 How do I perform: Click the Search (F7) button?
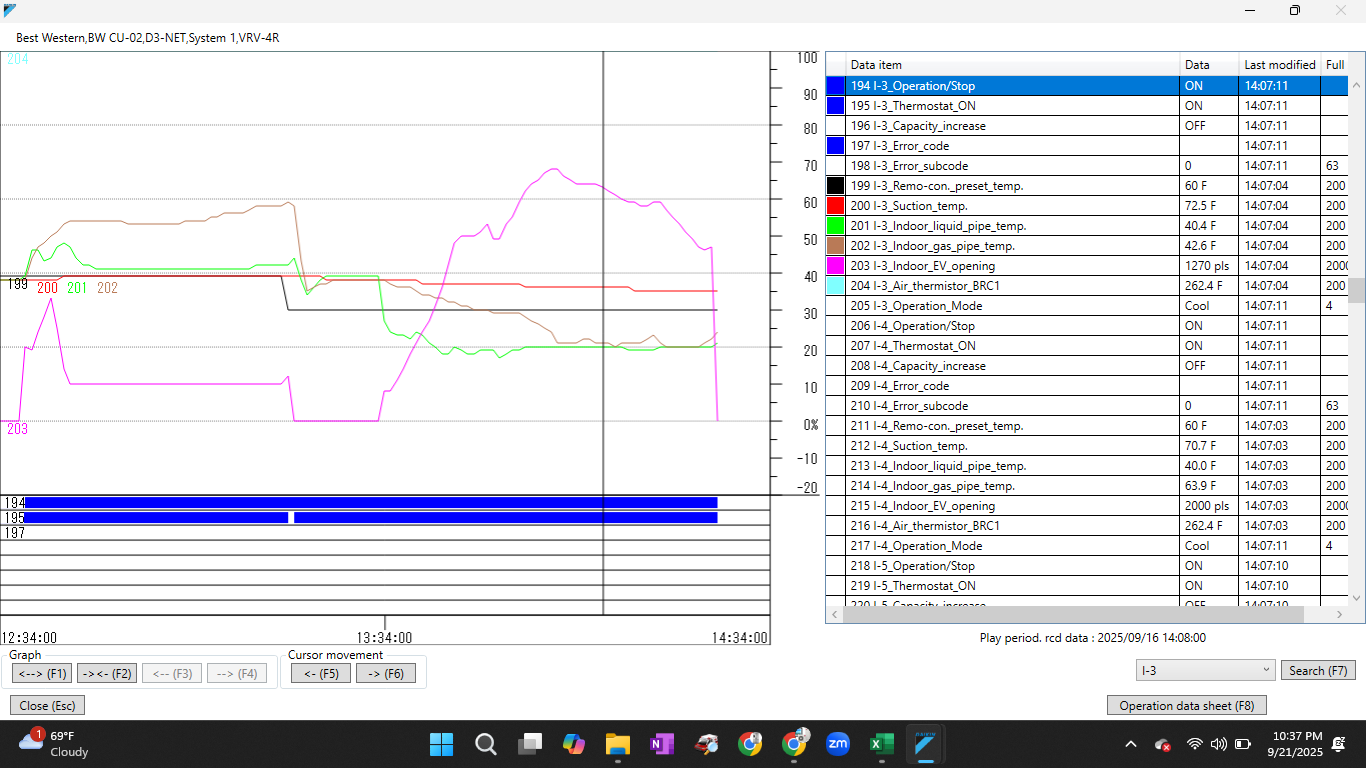click(1318, 669)
